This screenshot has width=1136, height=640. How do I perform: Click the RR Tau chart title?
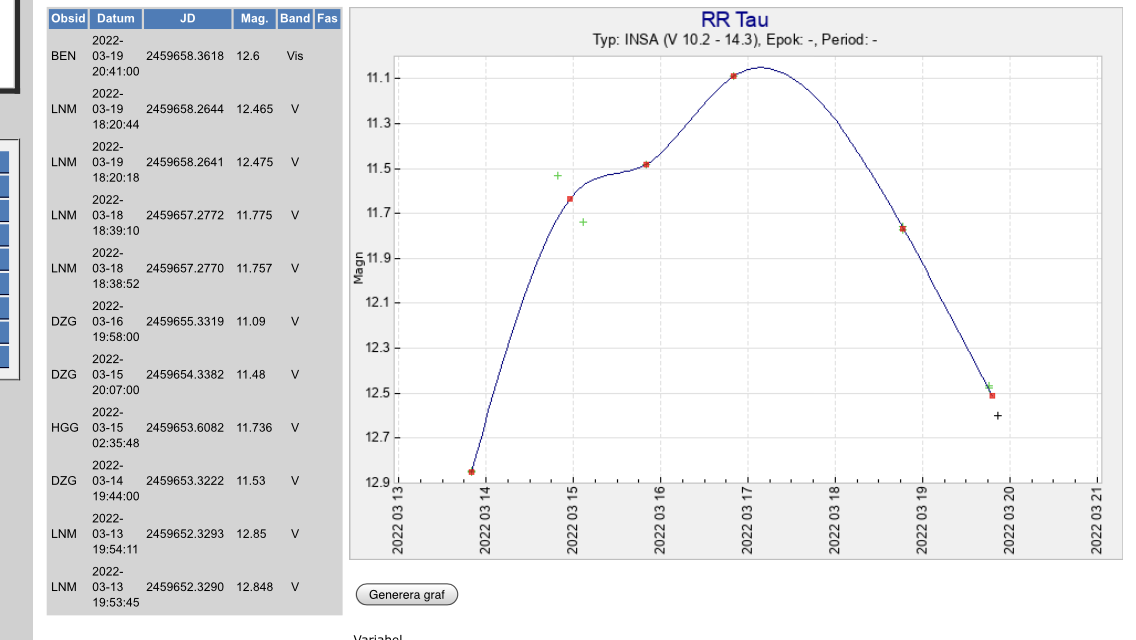(x=735, y=20)
